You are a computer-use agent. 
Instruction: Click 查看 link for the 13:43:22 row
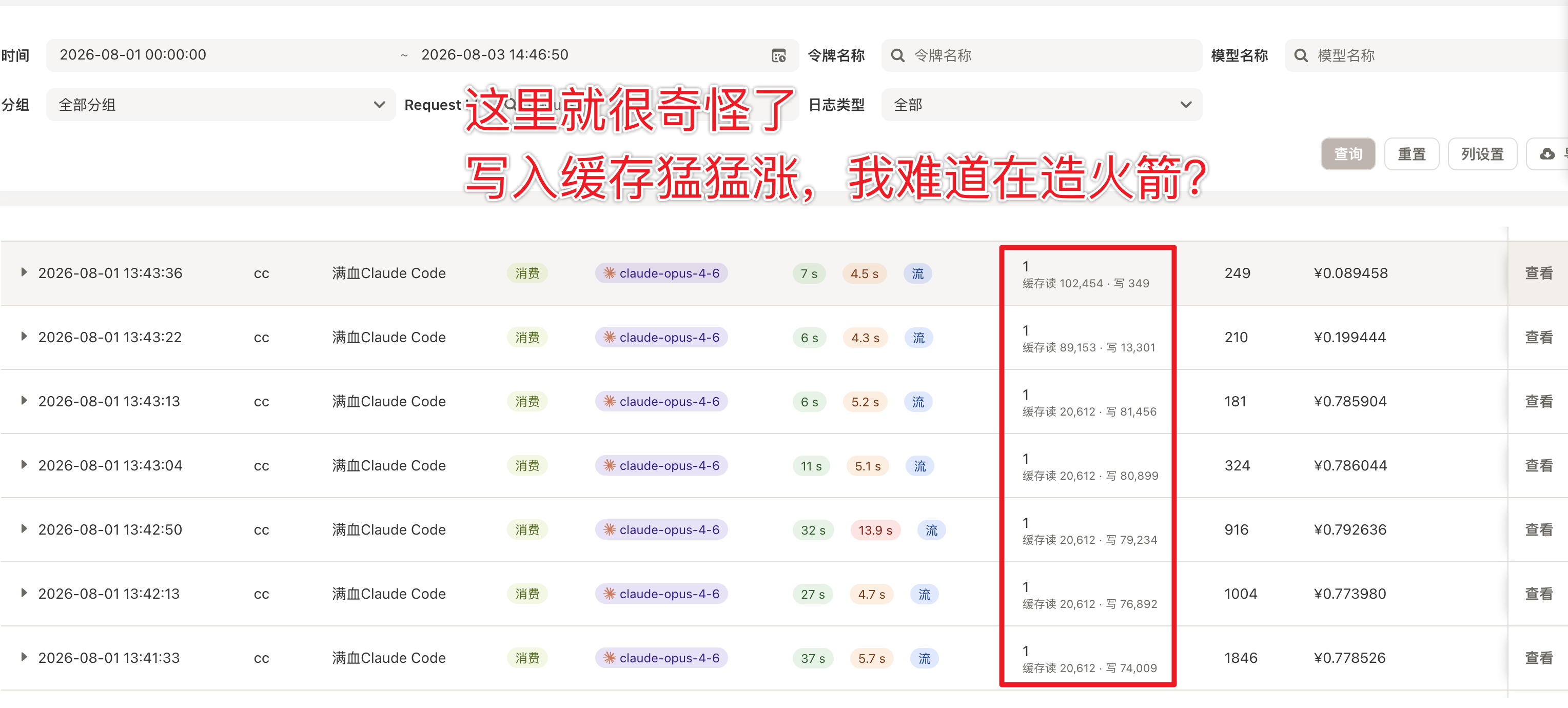[x=1538, y=337]
